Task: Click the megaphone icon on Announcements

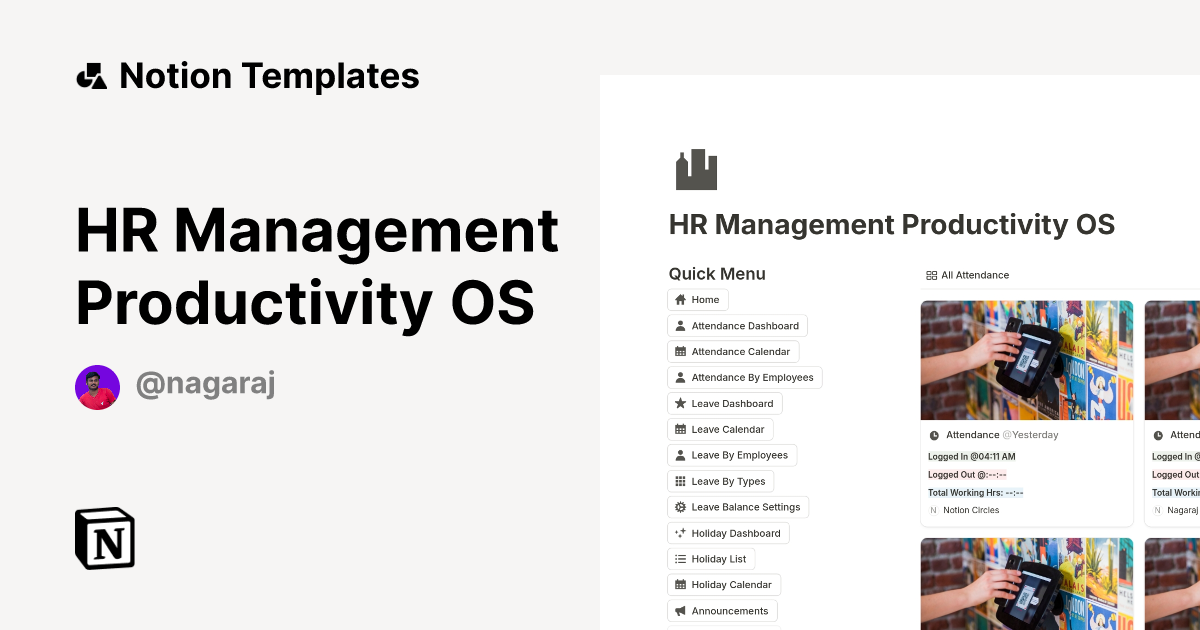Action: (x=679, y=610)
